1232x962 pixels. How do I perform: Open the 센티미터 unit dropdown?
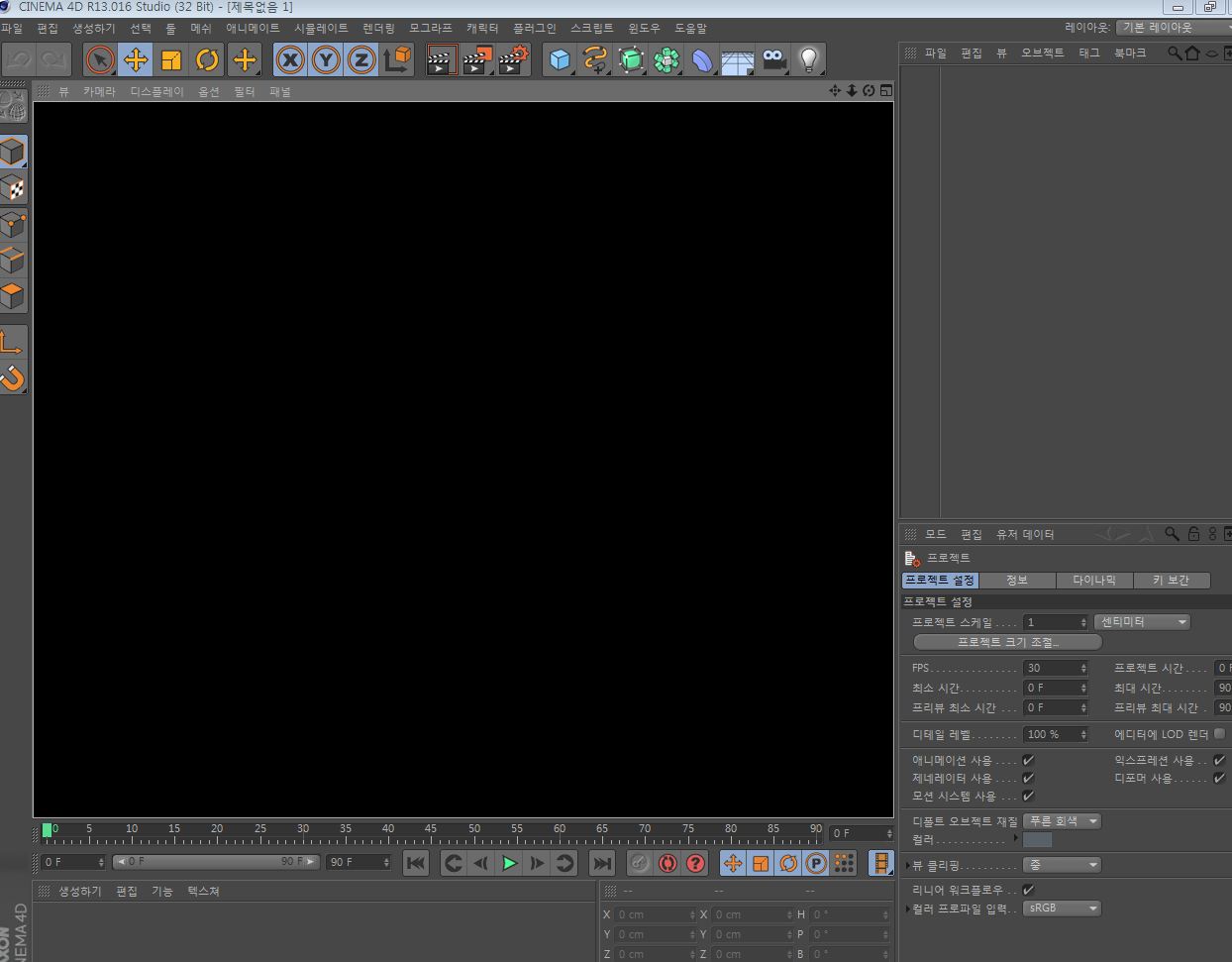[1142, 622]
